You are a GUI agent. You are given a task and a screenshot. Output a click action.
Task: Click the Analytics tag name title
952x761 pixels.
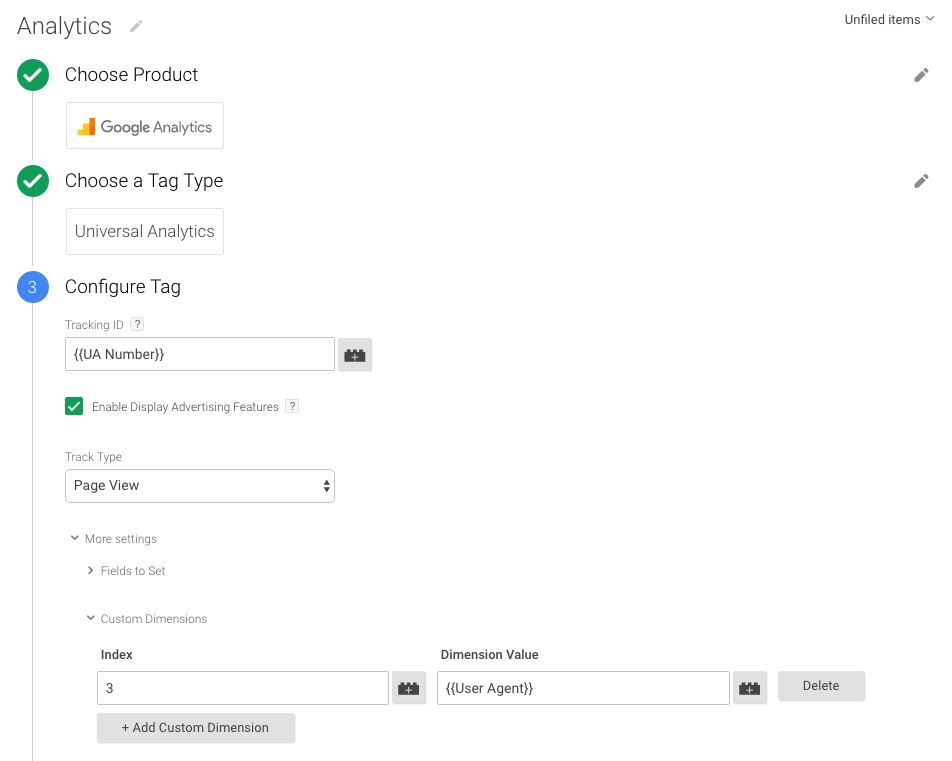(x=64, y=26)
